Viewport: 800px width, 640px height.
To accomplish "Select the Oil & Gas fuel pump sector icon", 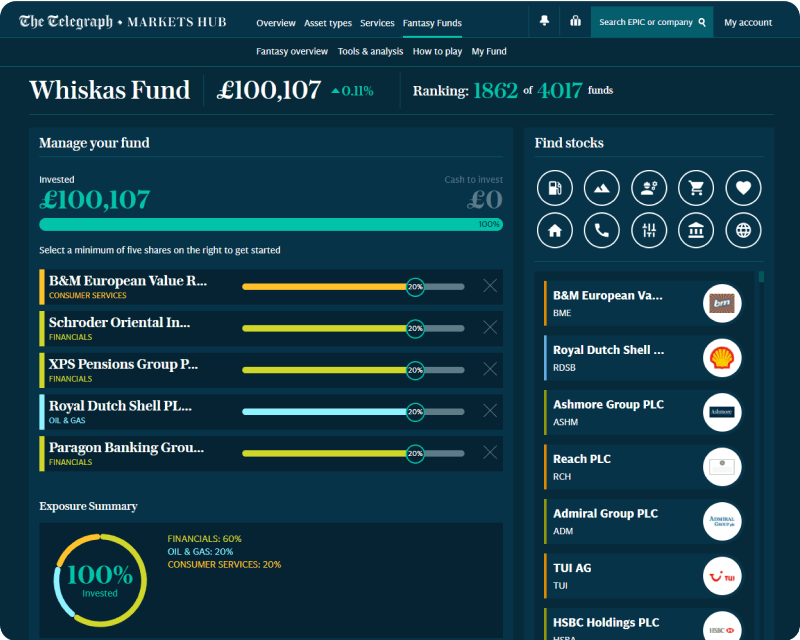I will pos(555,188).
